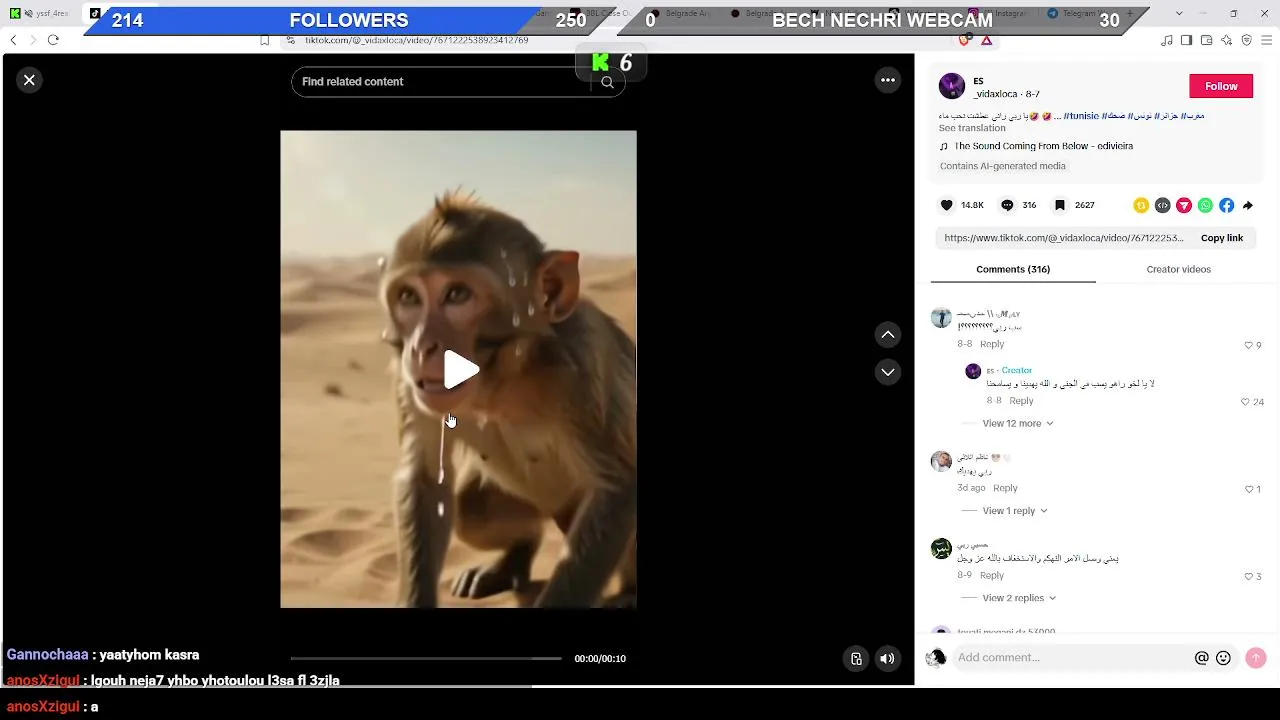The width and height of the screenshot is (1280, 720).
Task: Click See translation under the caption
Action: click(972, 128)
